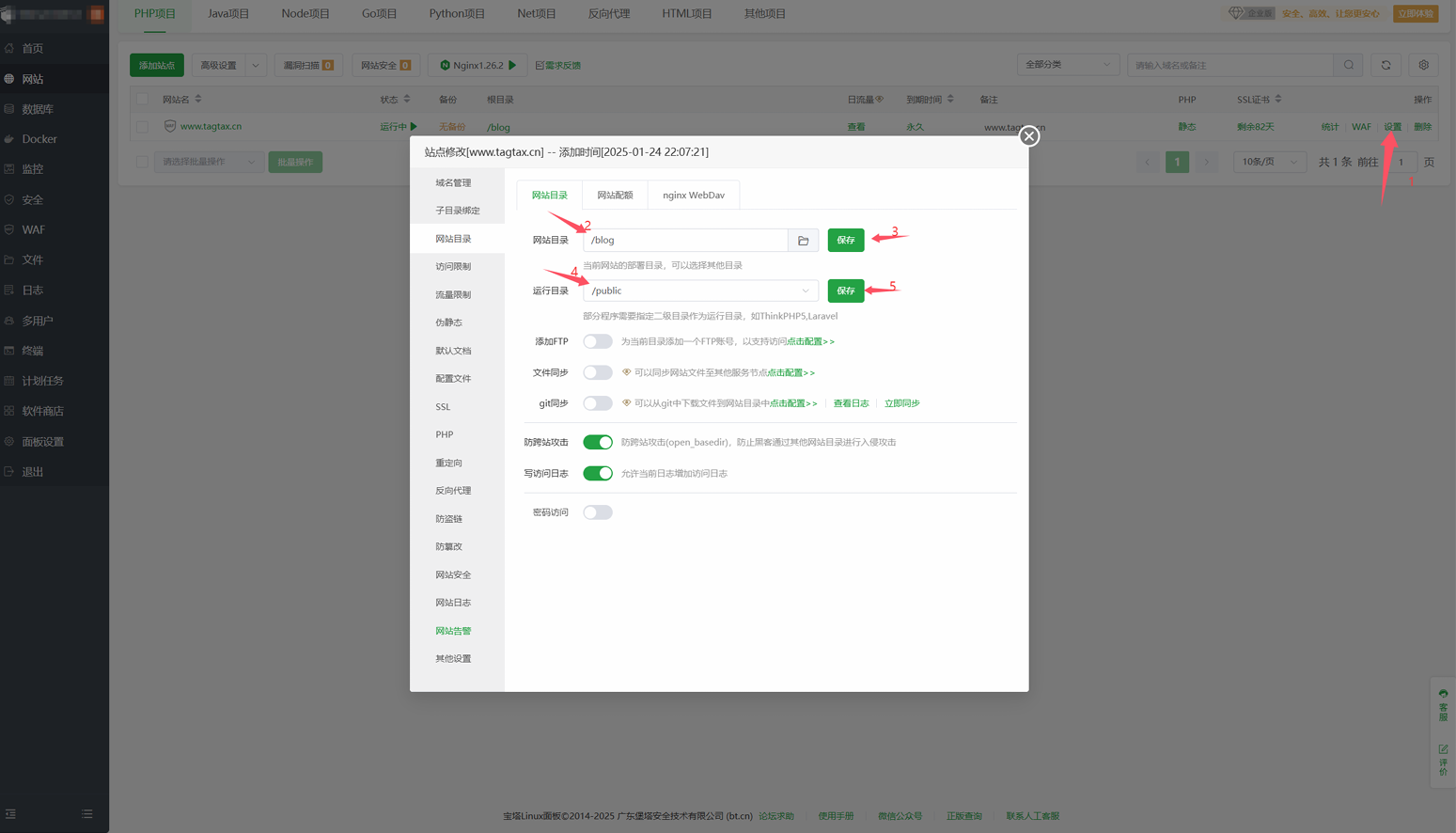1456x833 pixels.
Task: Open the 10条/页 page size dropdown
Action: coord(1268,162)
